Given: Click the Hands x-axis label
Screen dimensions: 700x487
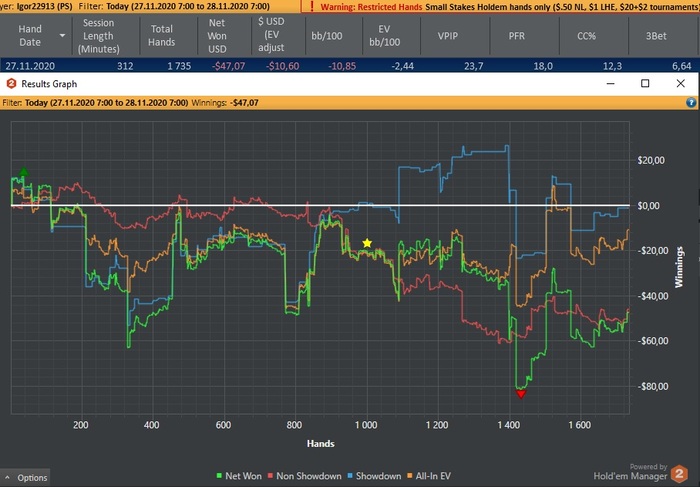Looking at the screenshot, I should coord(321,443).
